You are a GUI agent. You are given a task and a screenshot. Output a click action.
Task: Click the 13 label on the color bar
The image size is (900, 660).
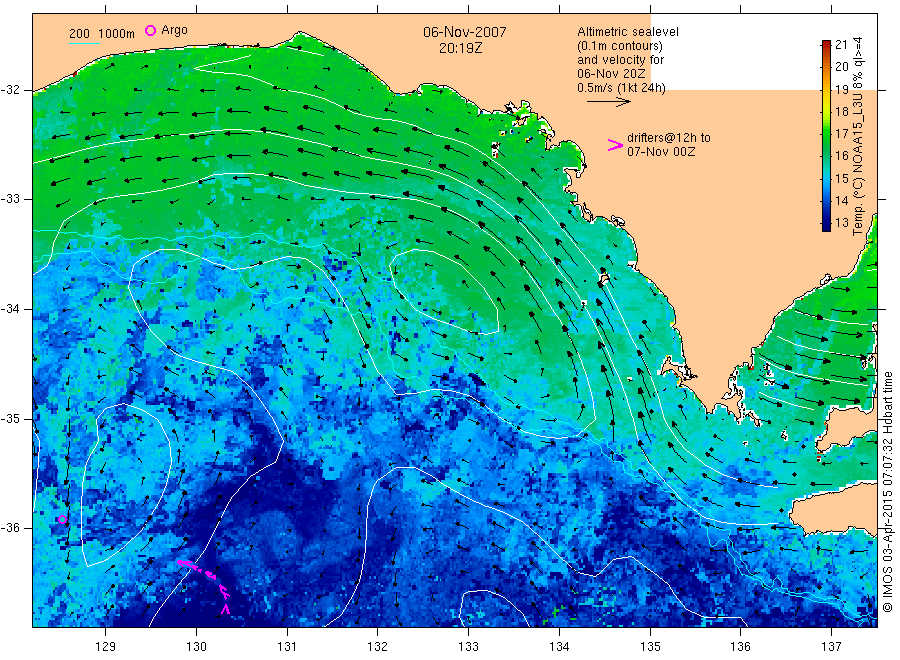point(841,223)
